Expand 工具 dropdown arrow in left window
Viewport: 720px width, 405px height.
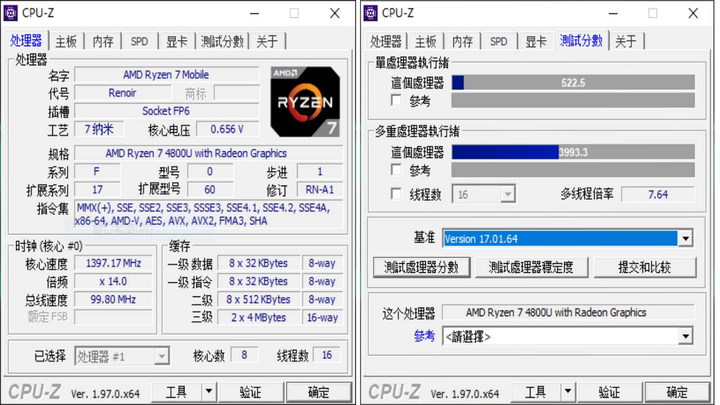tap(209, 392)
